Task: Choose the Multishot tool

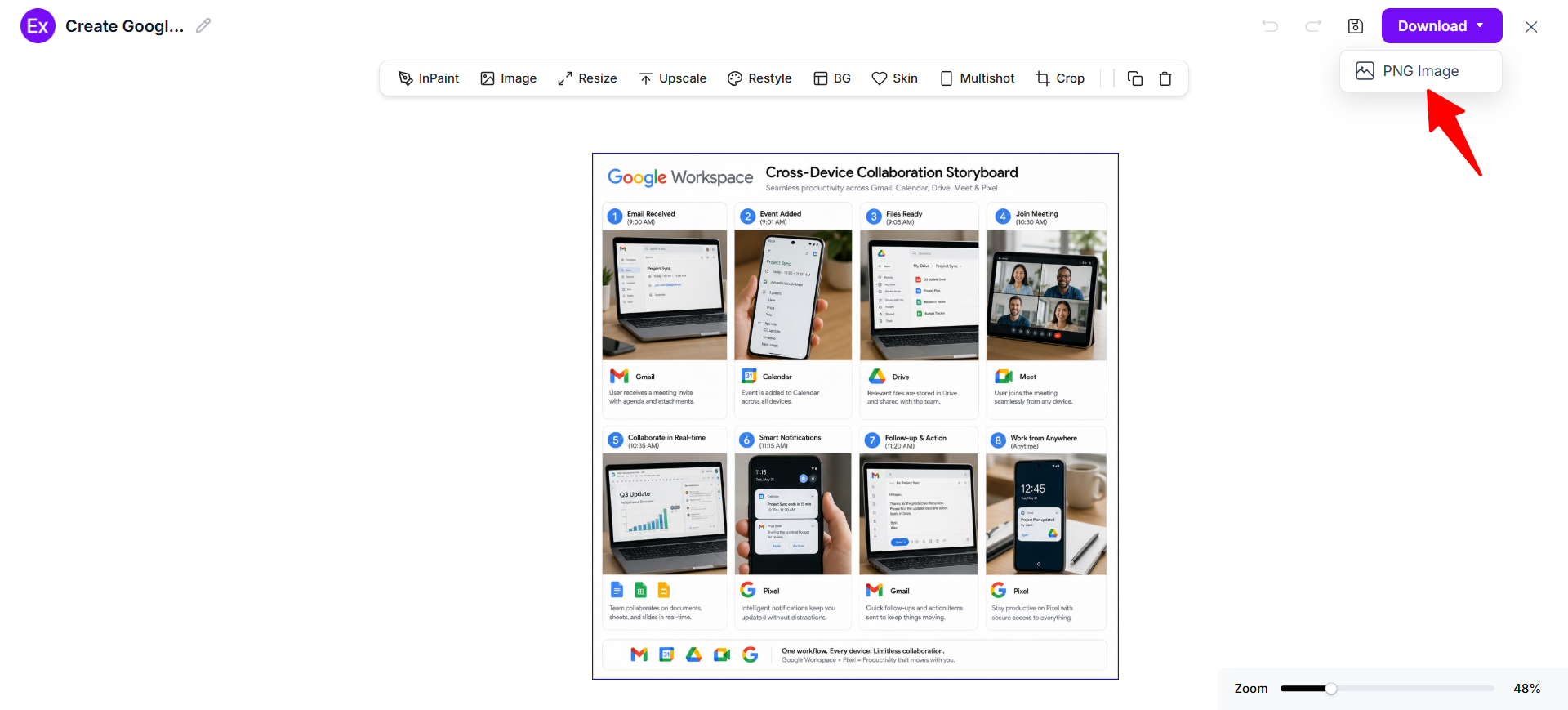Action: coord(977,78)
